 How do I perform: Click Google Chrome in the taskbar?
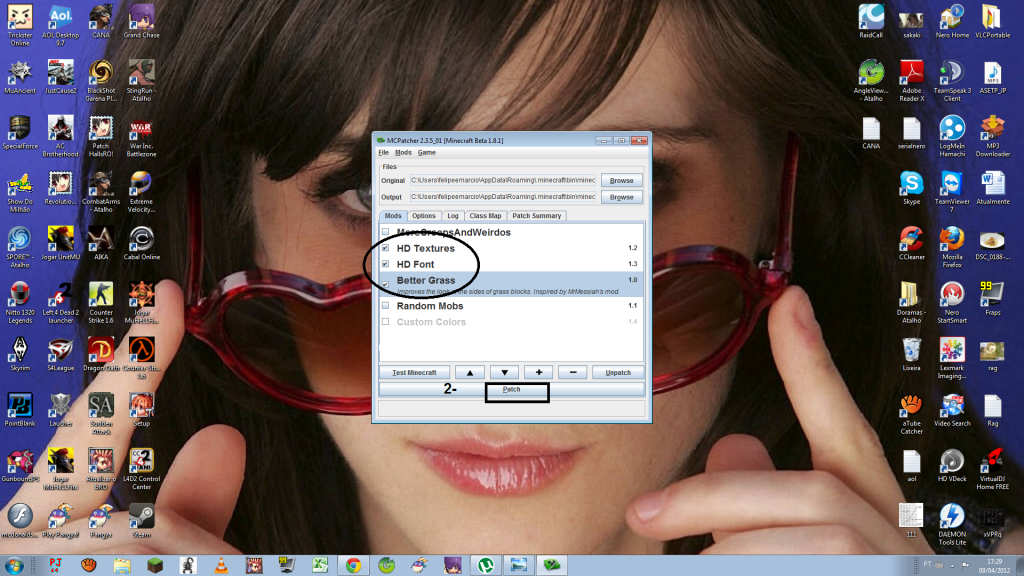[x=353, y=564]
